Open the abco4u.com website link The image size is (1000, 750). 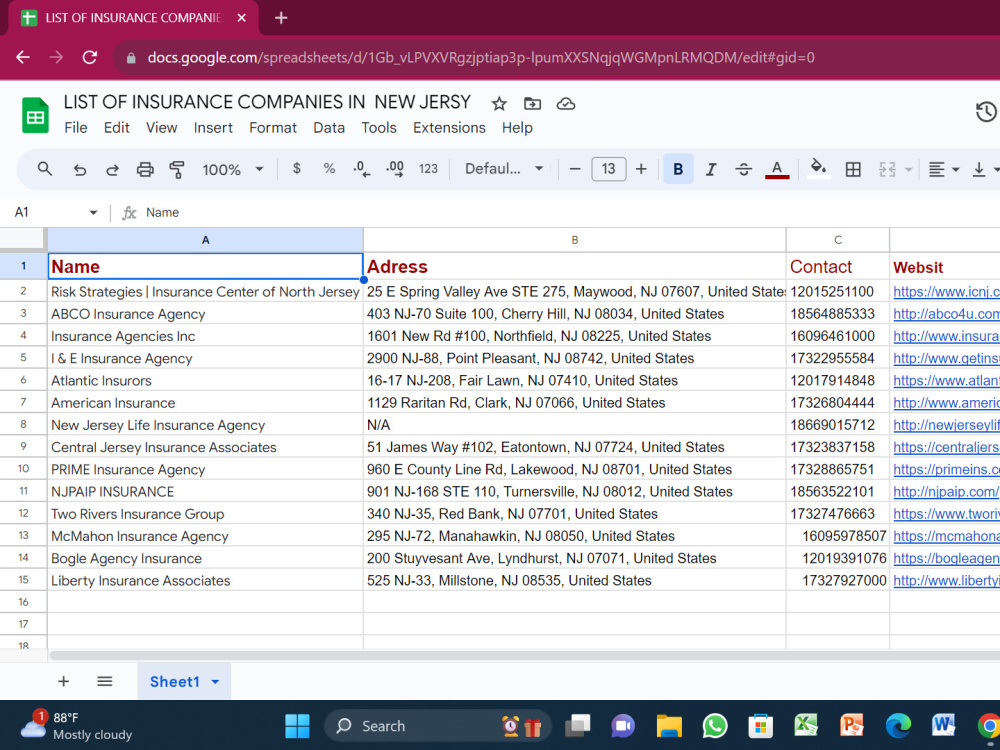coord(946,314)
